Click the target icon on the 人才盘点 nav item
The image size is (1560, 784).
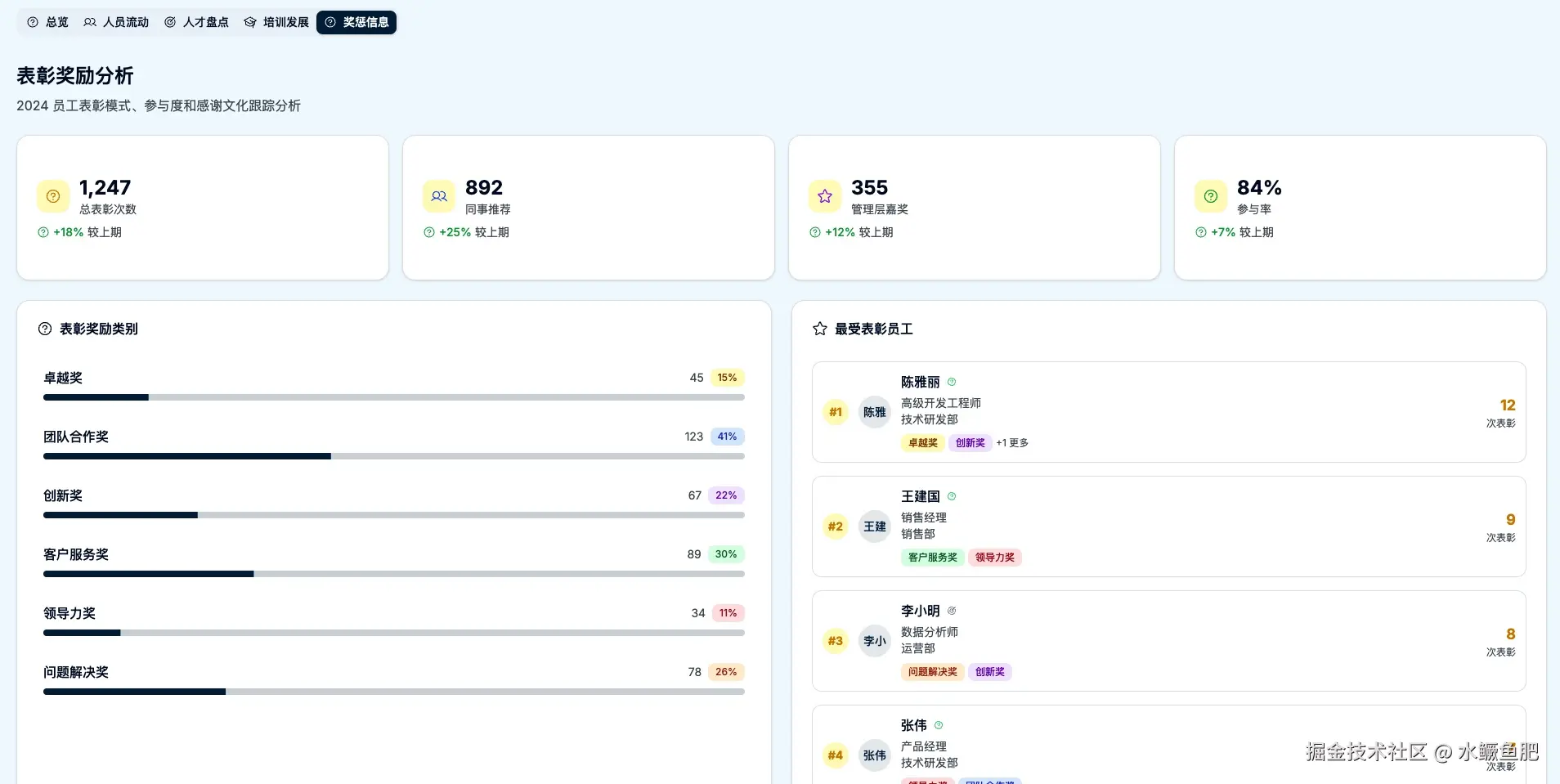point(170,22)
